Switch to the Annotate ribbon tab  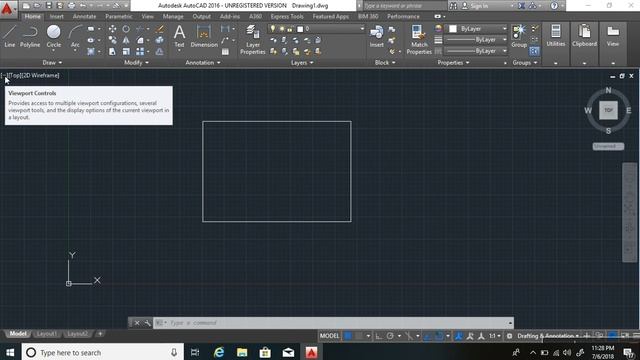coord(84,16)
